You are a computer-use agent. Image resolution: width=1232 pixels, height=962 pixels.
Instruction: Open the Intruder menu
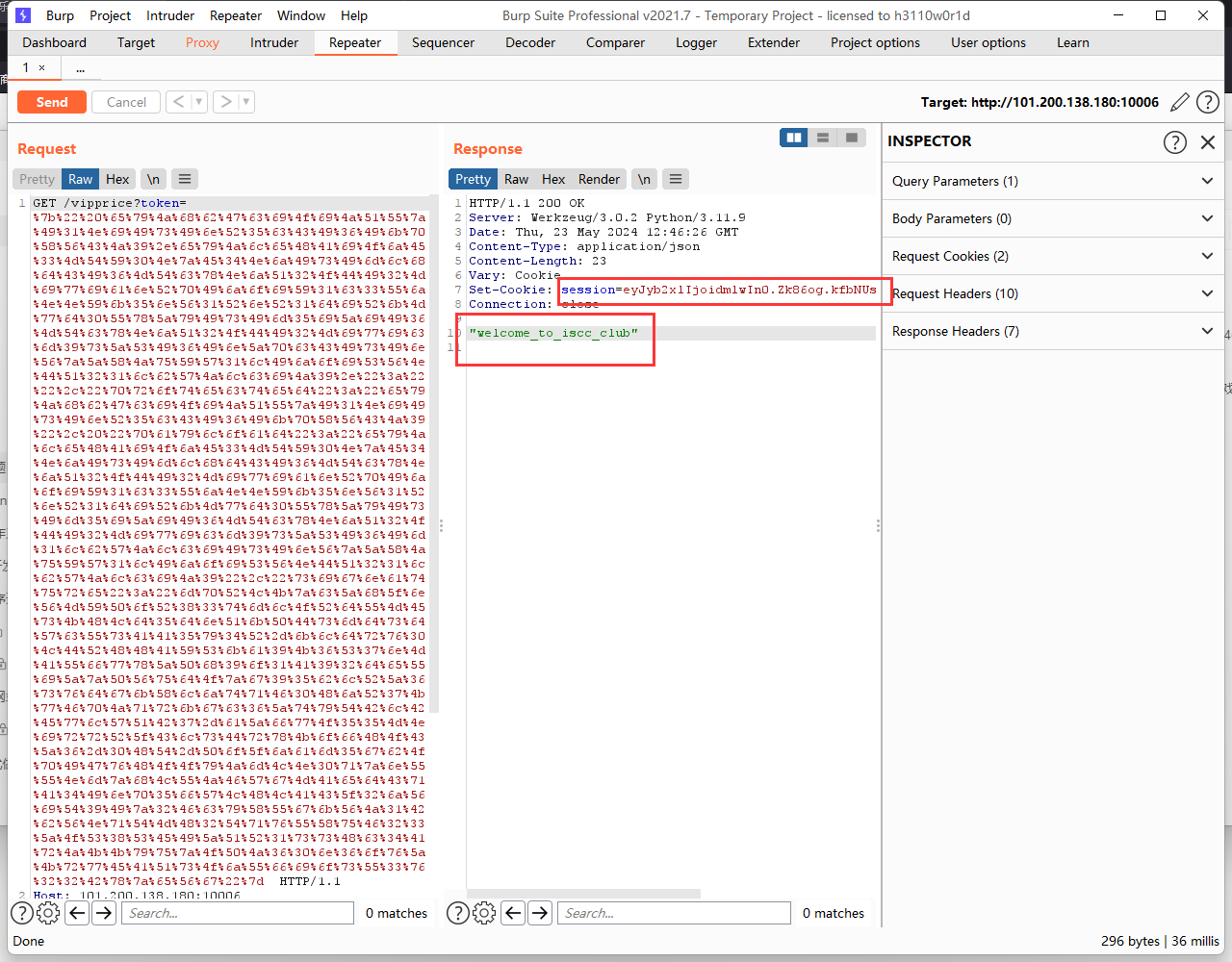coord(170,15)
